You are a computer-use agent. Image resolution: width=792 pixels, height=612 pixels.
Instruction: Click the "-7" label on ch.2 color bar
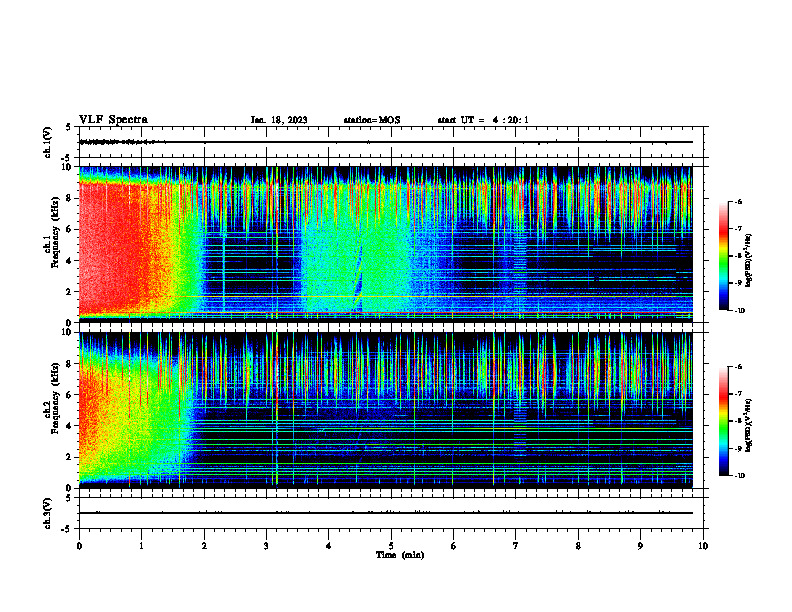[x=738, y=394]
